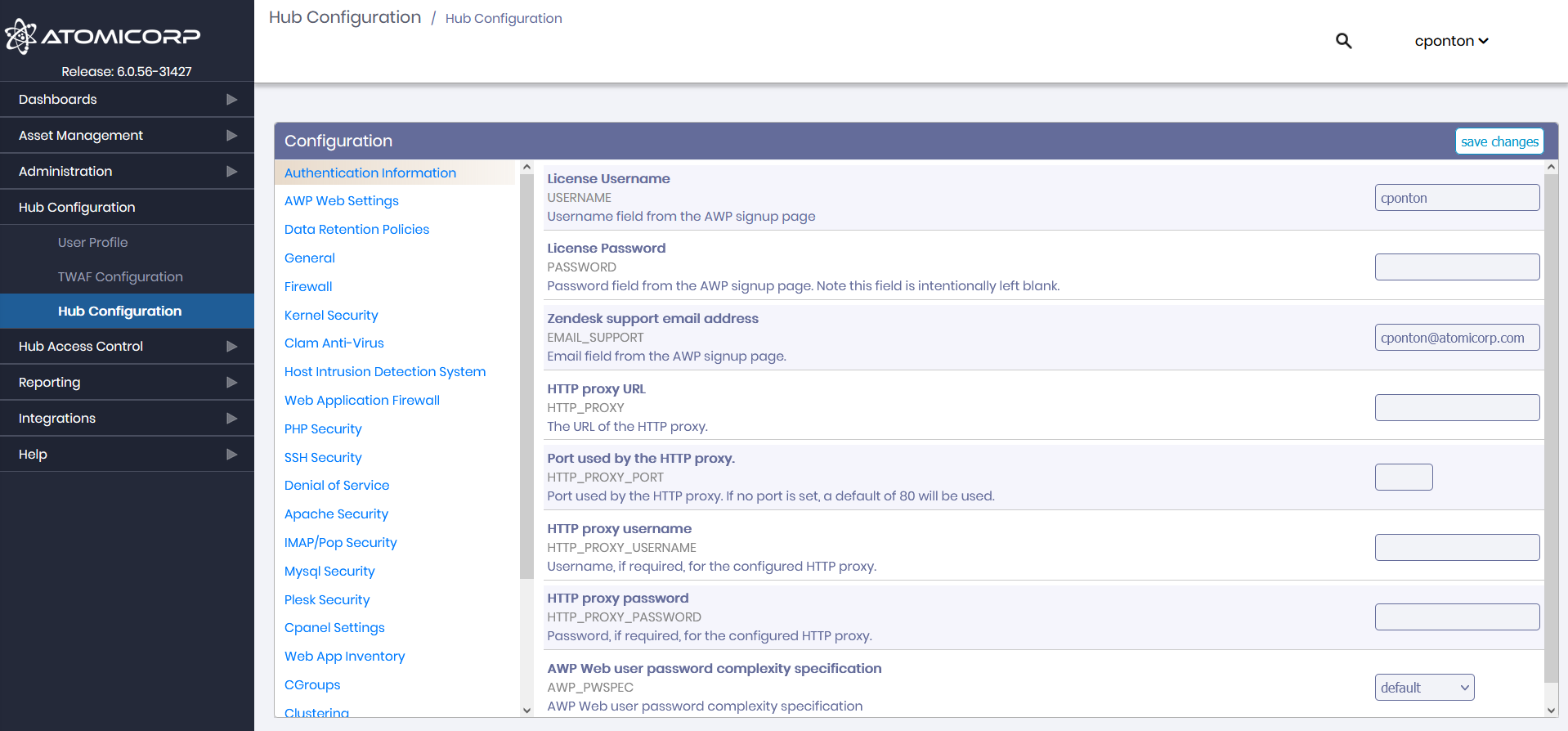Click the HTTP proxy URL field

[1457, 408]
